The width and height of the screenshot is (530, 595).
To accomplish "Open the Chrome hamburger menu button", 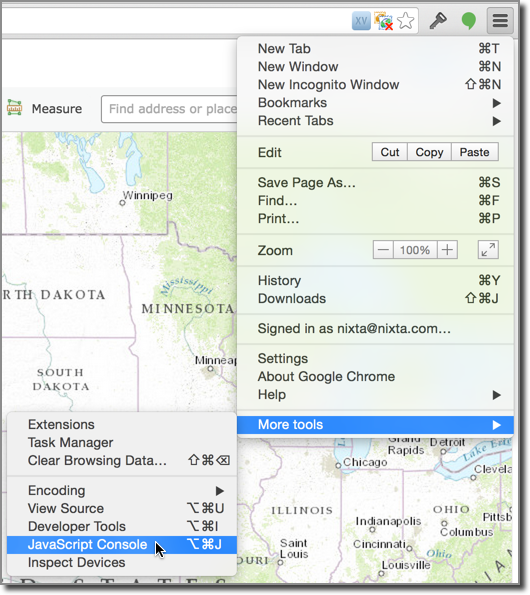I will 500,20.
